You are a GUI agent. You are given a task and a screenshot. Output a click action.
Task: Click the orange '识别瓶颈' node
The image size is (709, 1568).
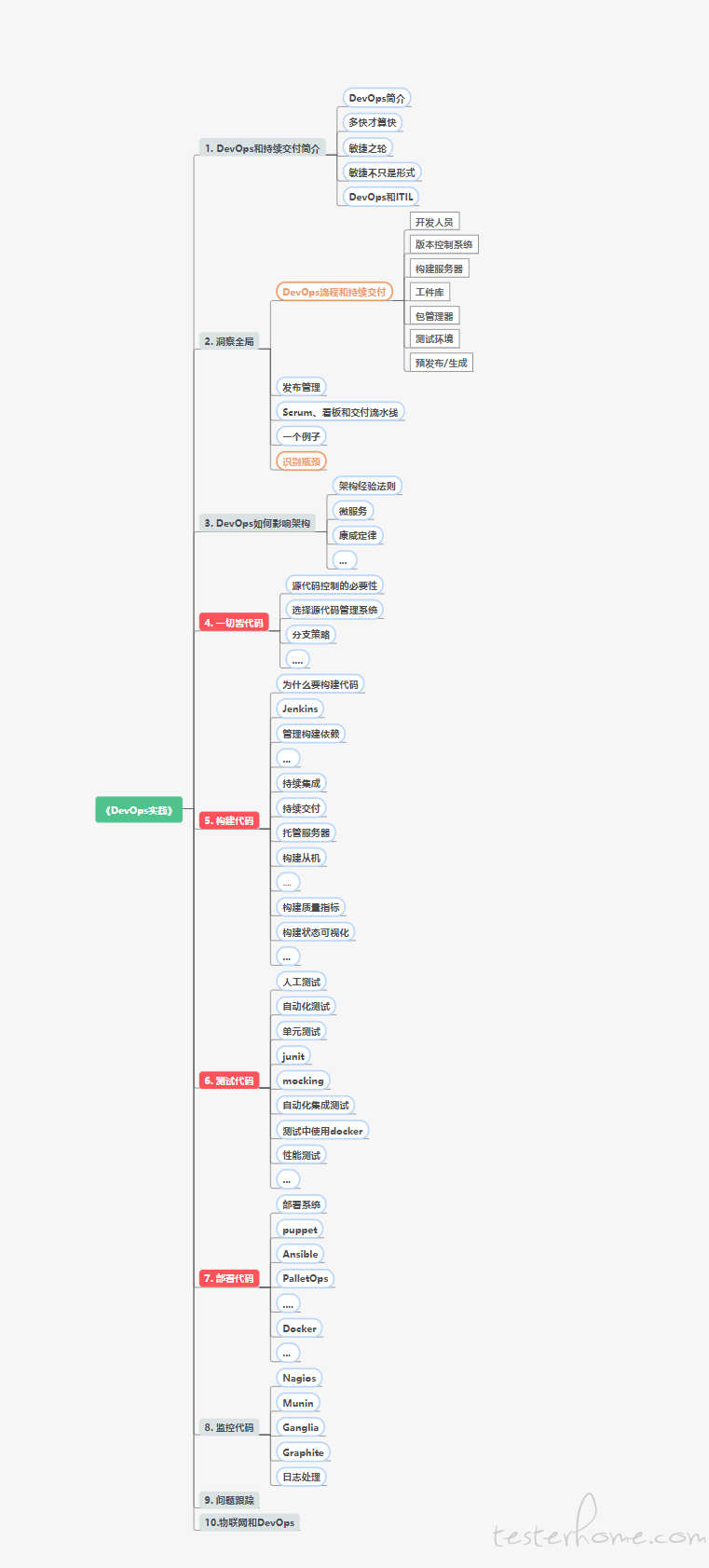(x=301, y=461)
